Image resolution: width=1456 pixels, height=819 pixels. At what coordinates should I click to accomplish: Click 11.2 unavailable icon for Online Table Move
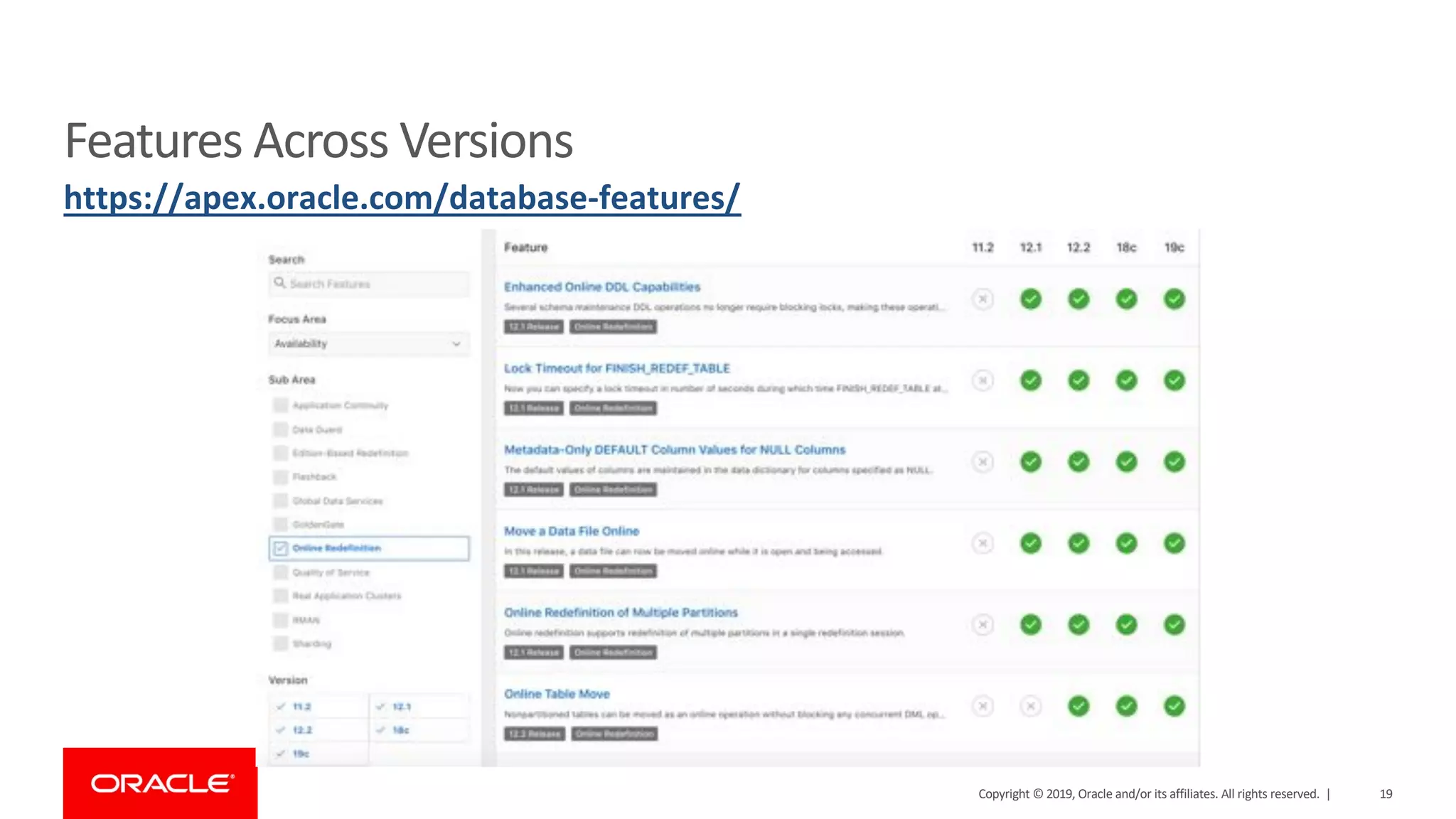pyautogui.click(x=983, y=706)
